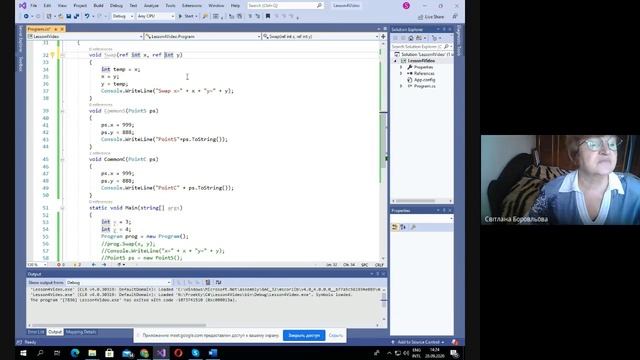Open File Explorer from the taskbar

(x=92, y=353)
